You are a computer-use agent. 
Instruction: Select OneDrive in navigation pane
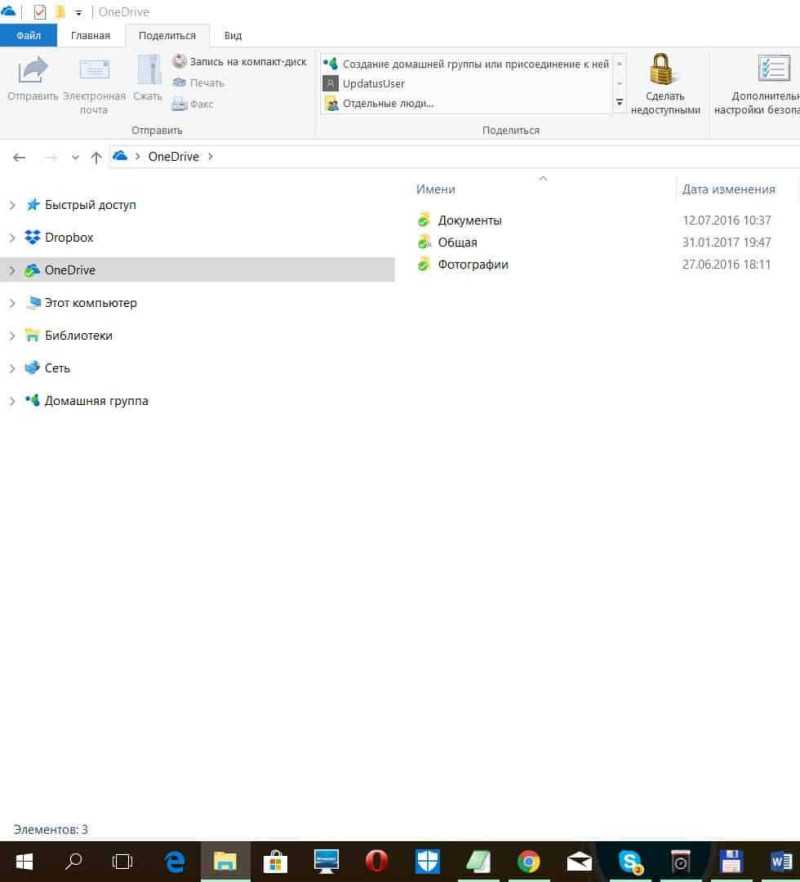(197, 270)
